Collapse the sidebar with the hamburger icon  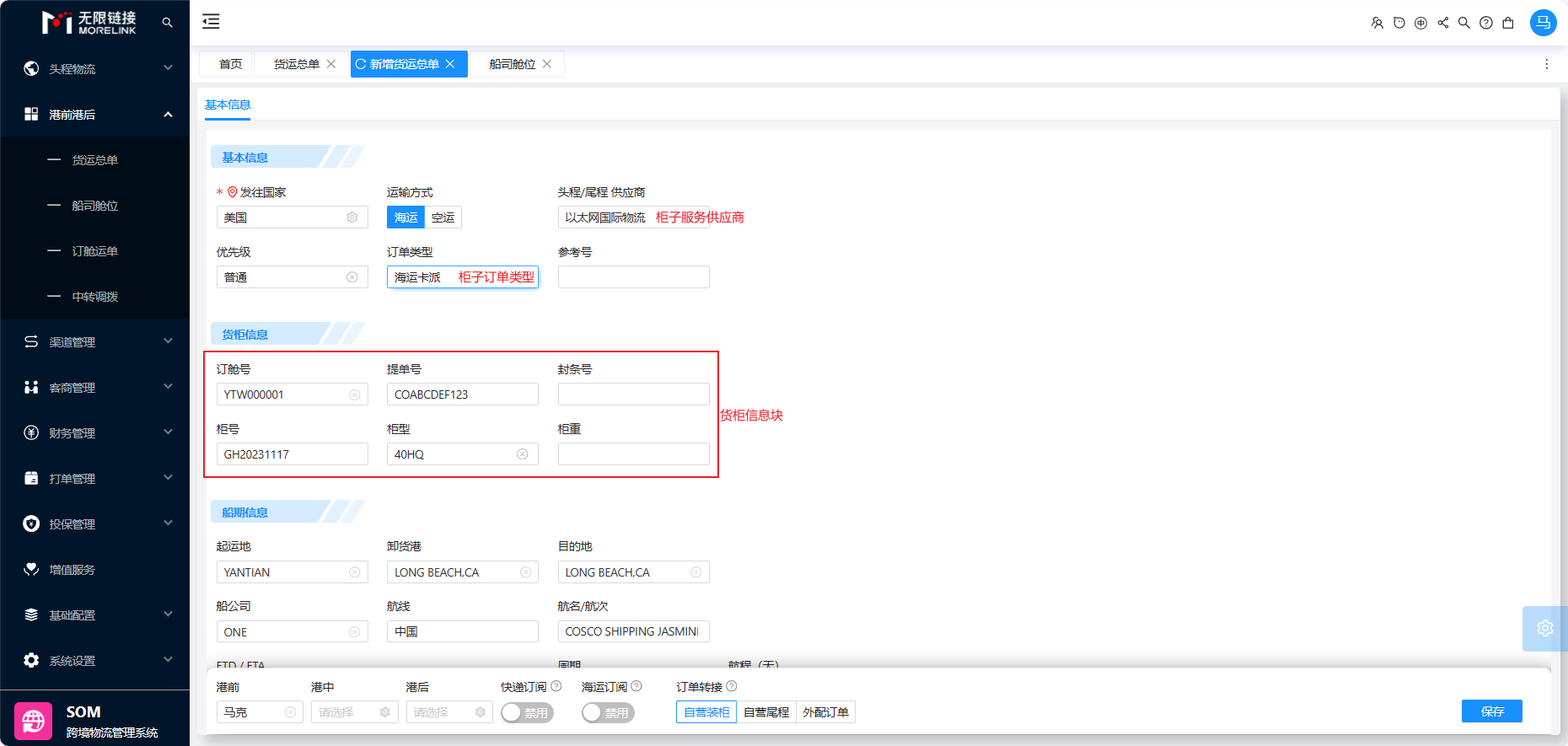(211, 22)
